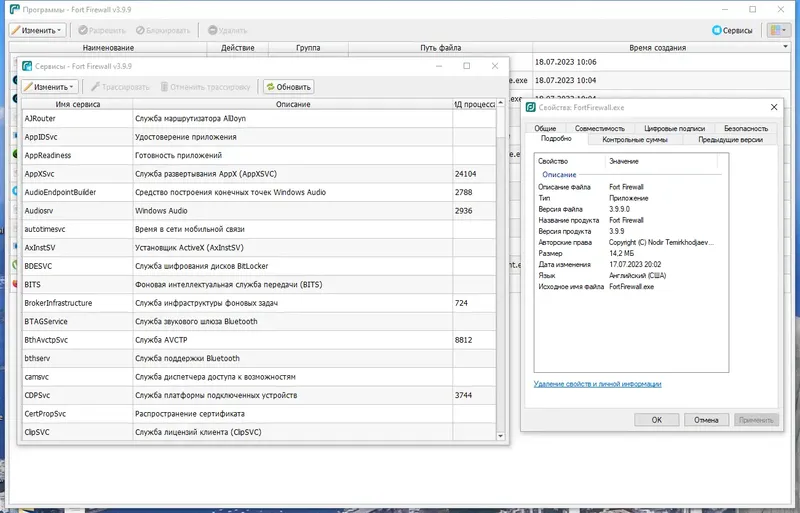
Task: Click the Блокировать button in the programs toolbar
Action: click(x=163, y=30)
